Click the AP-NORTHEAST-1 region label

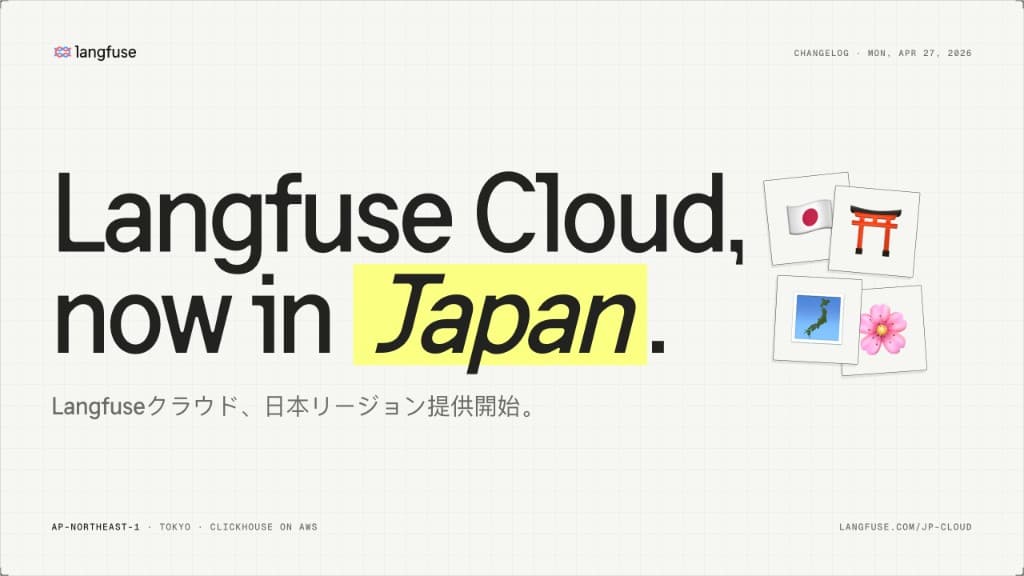93,525
